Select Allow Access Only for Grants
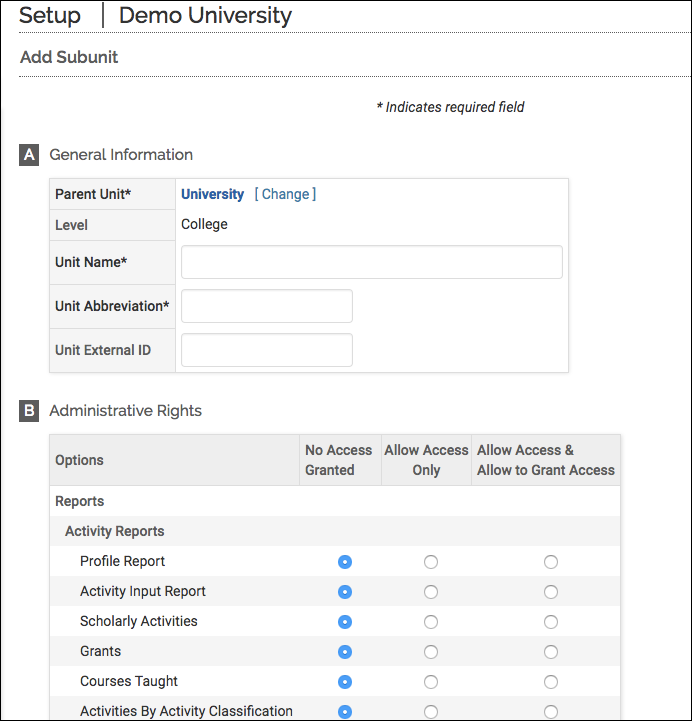This screenshot has width=692, height=721. click(x=430, y=652)
